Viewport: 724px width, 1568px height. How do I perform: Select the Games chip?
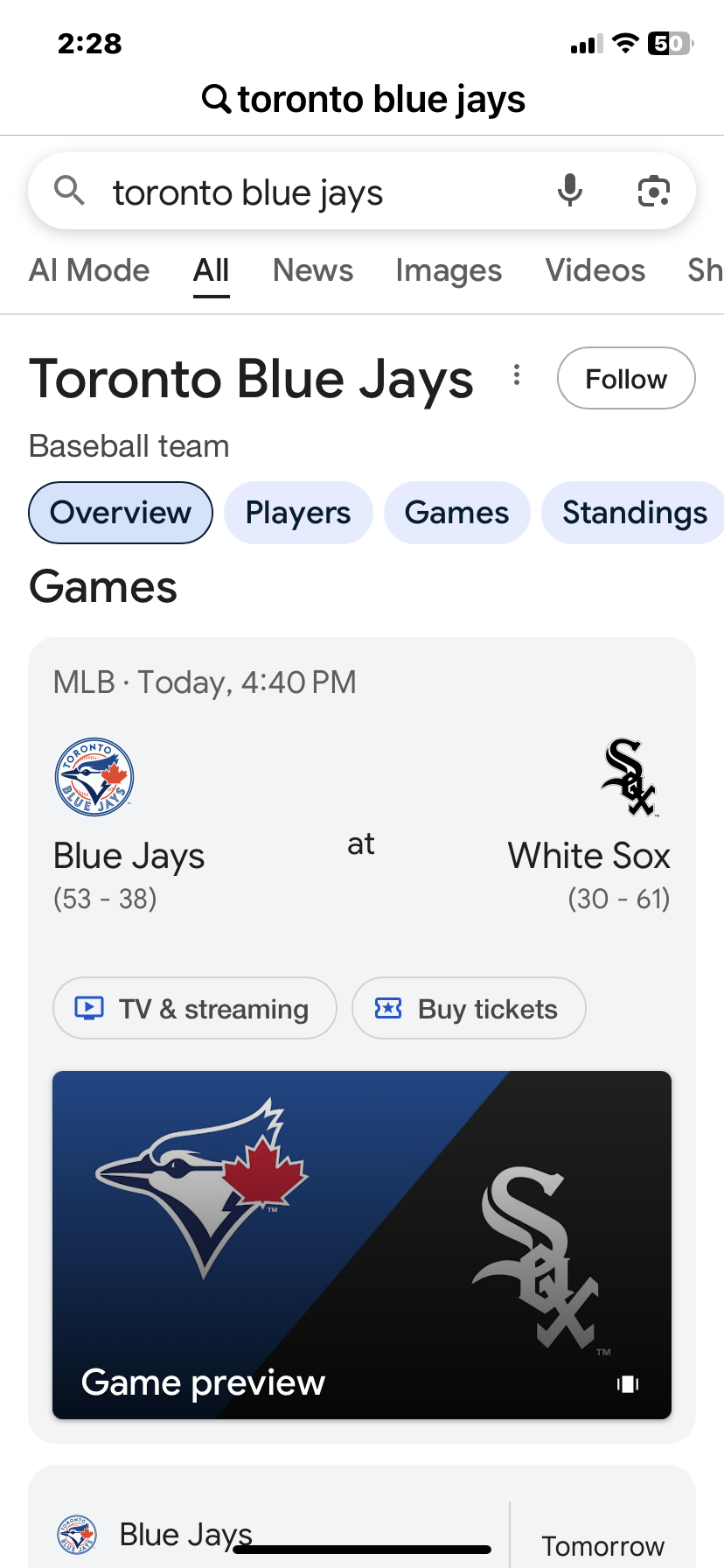[x=457, y=513]
